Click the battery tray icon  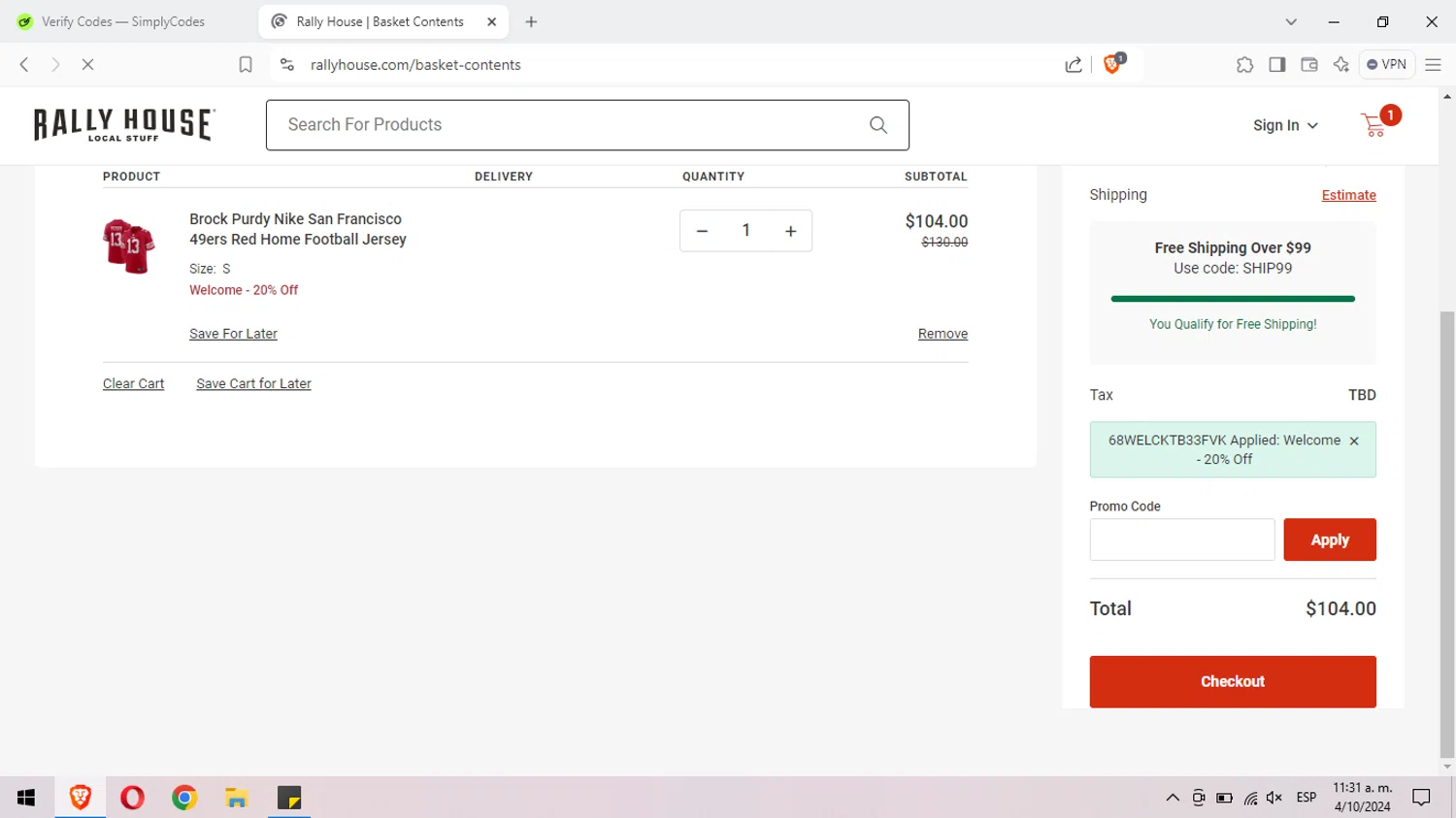(x=1224, y=798)
